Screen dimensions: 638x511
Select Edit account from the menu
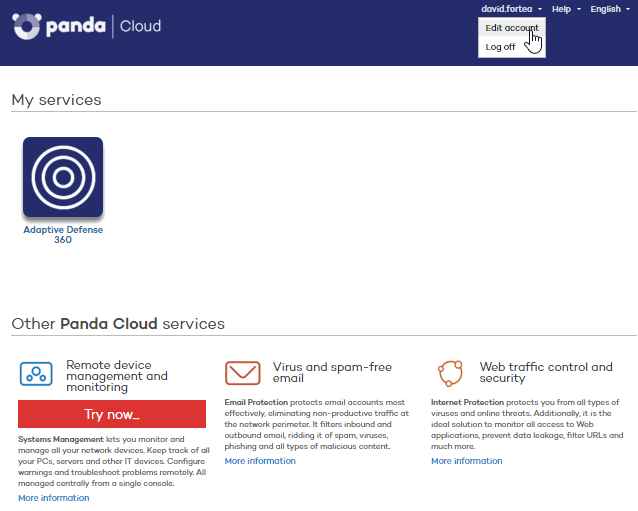511,28
